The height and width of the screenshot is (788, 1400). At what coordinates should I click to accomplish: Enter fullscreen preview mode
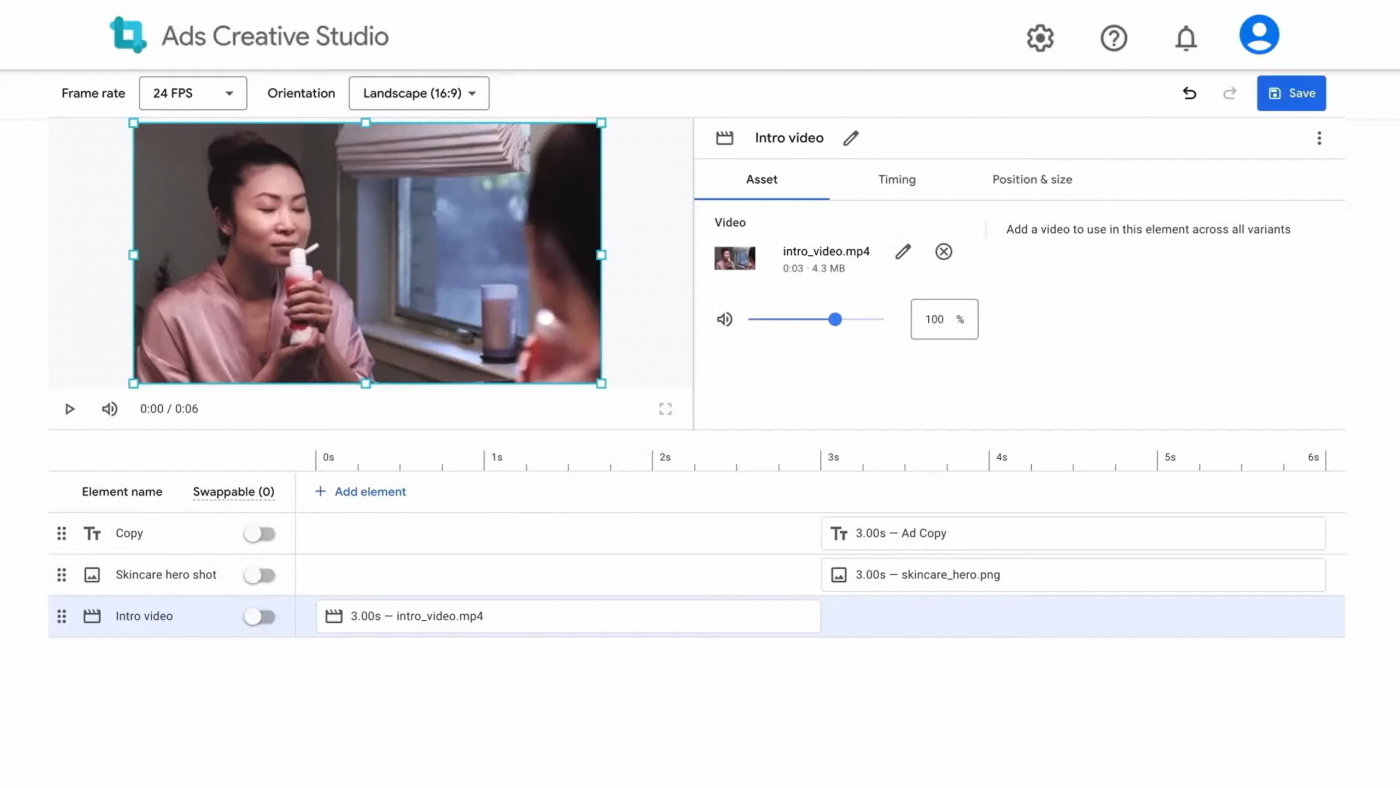[665, 409]
